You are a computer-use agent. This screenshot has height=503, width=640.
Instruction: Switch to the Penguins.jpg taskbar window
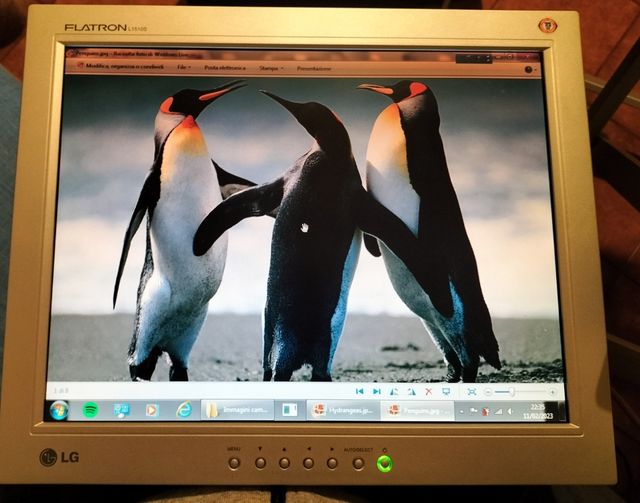coord(417,411)
